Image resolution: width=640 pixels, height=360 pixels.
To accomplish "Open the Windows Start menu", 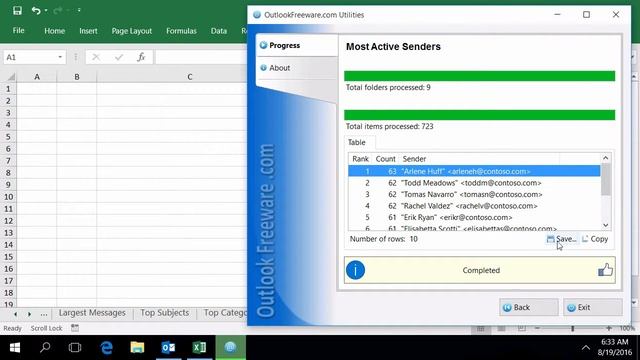I will (15, 347).
